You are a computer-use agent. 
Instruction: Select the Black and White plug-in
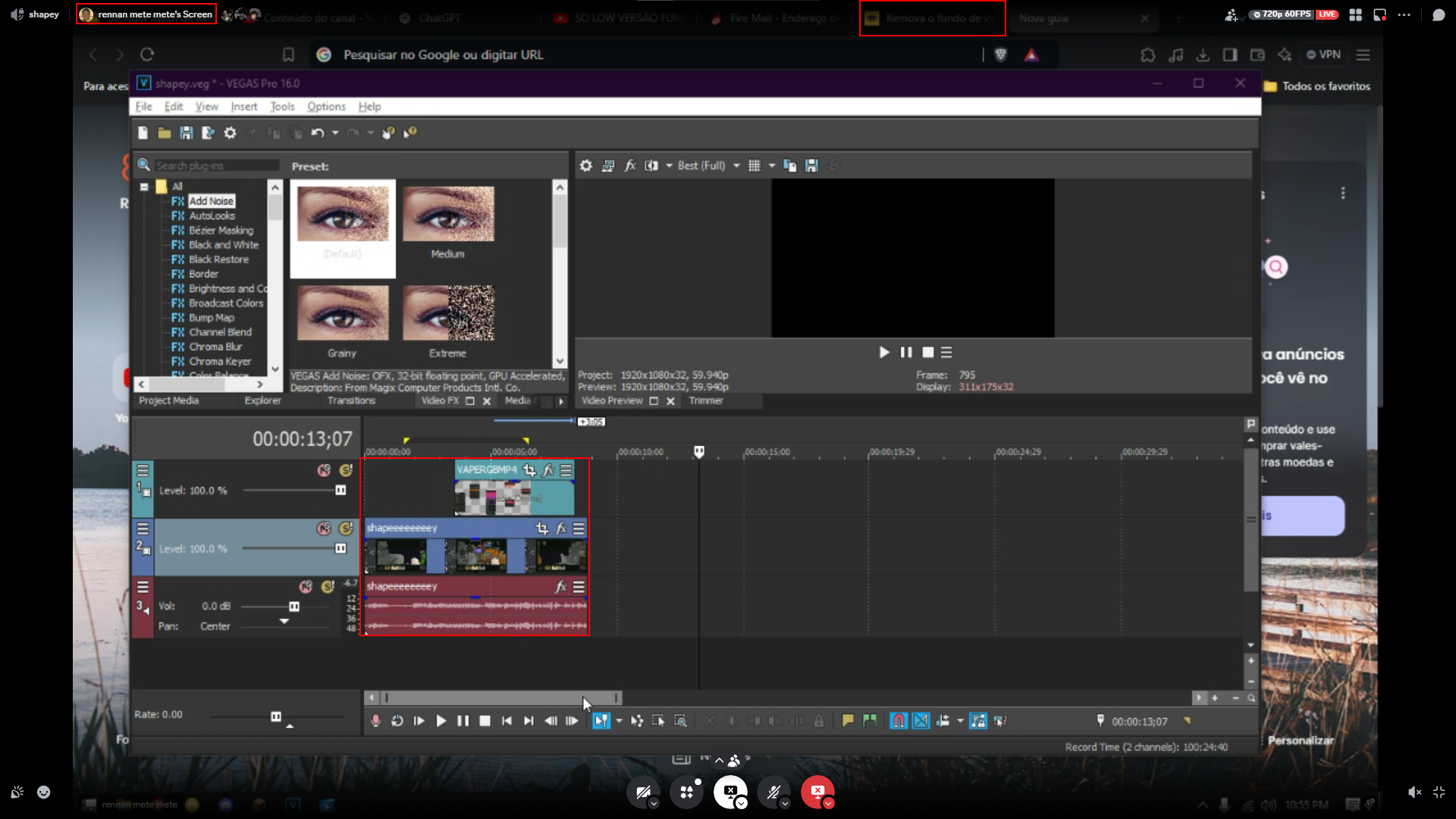tap(224, 245)
